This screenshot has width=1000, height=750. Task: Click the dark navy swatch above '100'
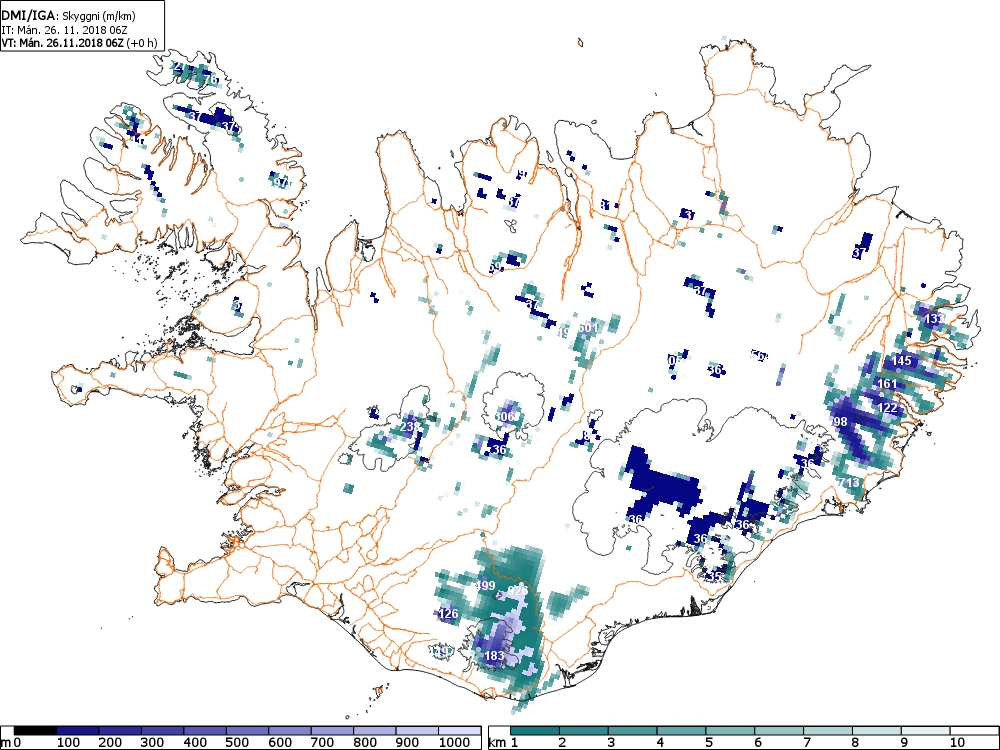click(78, 731)
